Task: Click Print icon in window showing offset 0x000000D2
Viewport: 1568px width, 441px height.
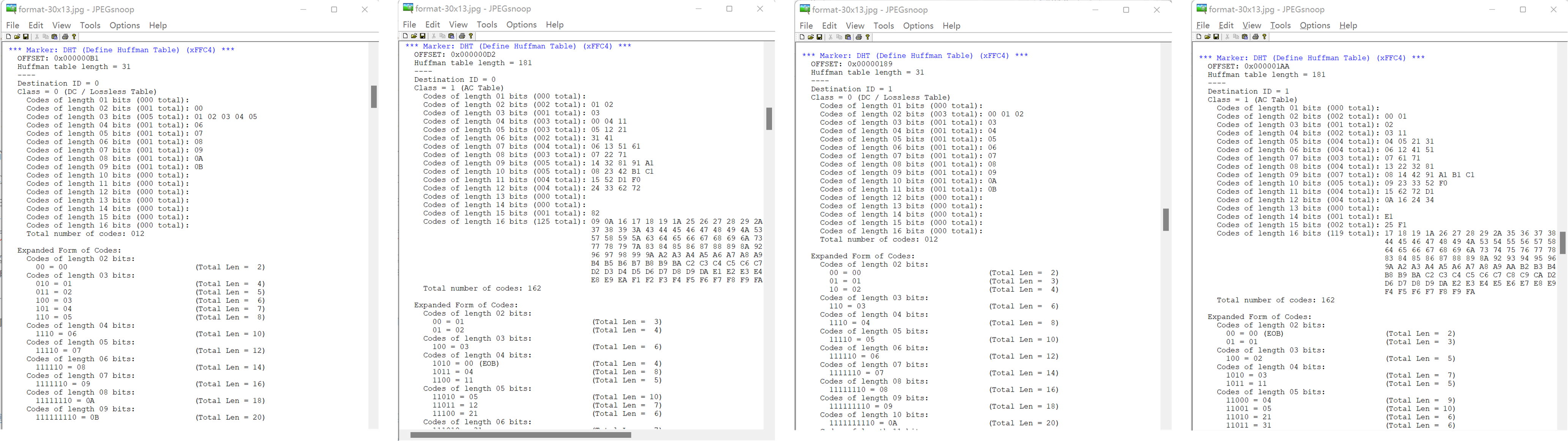Action: pos(462,36)
